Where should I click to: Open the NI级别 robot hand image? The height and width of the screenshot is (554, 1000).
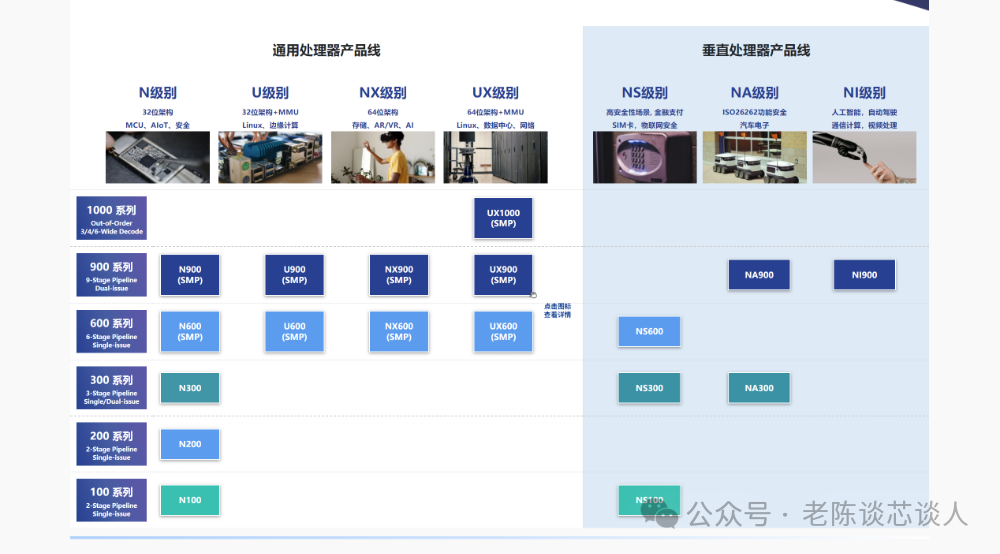pos(864,157)
